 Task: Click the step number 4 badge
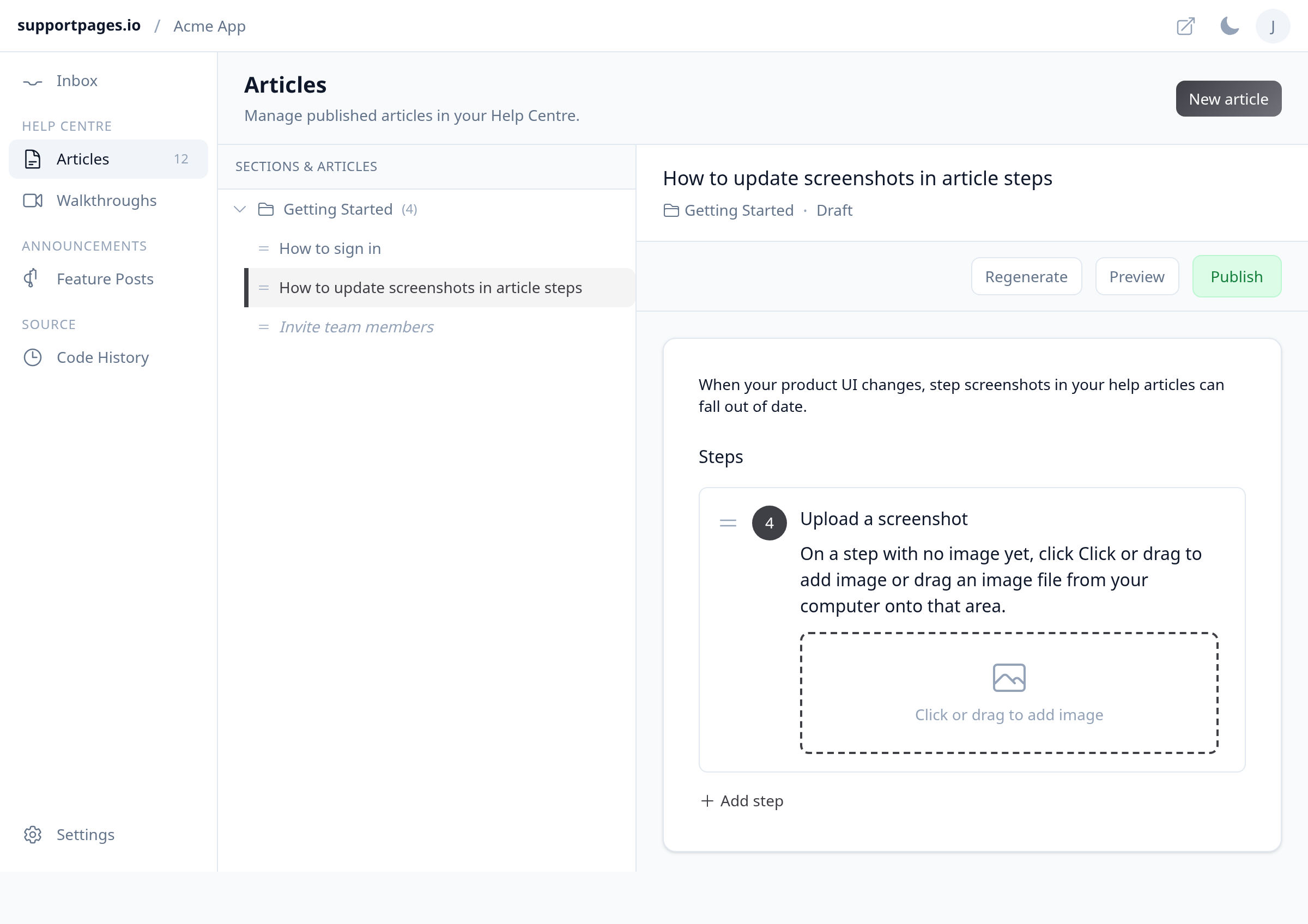(x=769, y=523)
